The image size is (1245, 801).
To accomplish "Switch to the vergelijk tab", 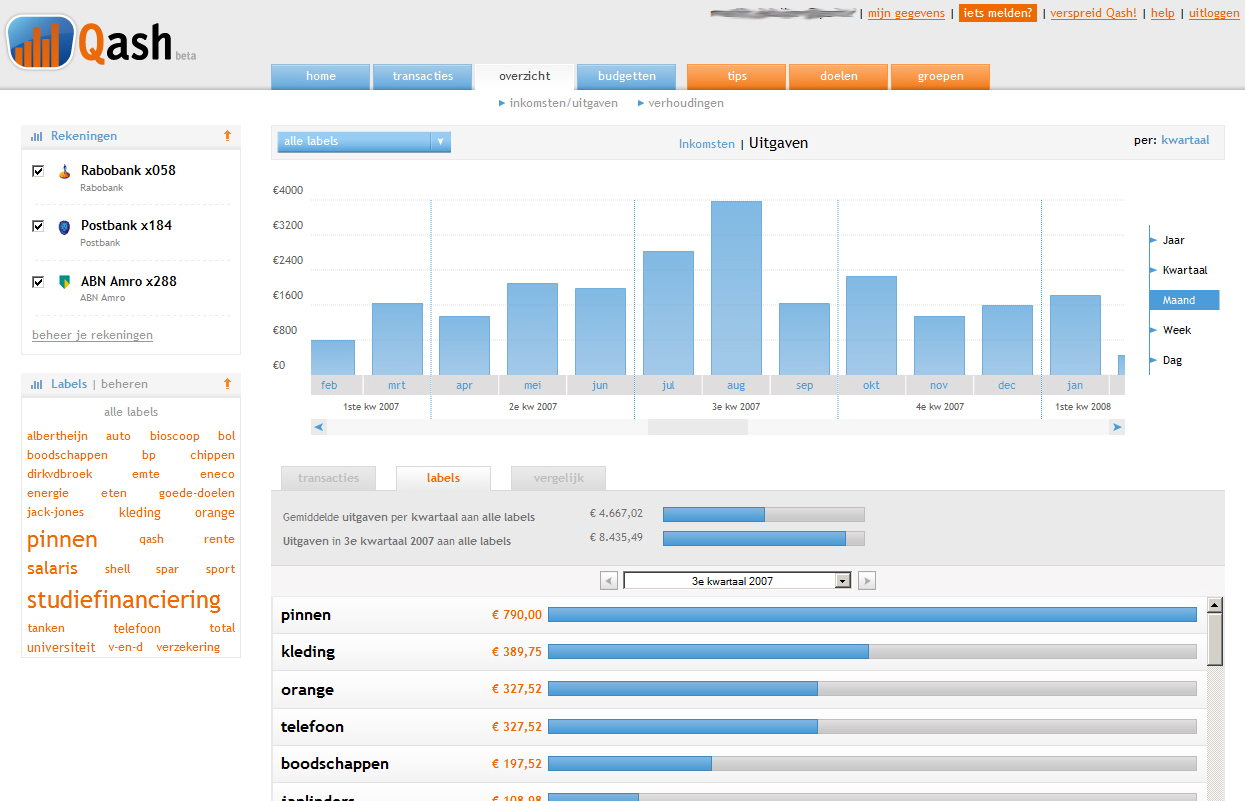I will pyautogui.click(x=557, y=478).
